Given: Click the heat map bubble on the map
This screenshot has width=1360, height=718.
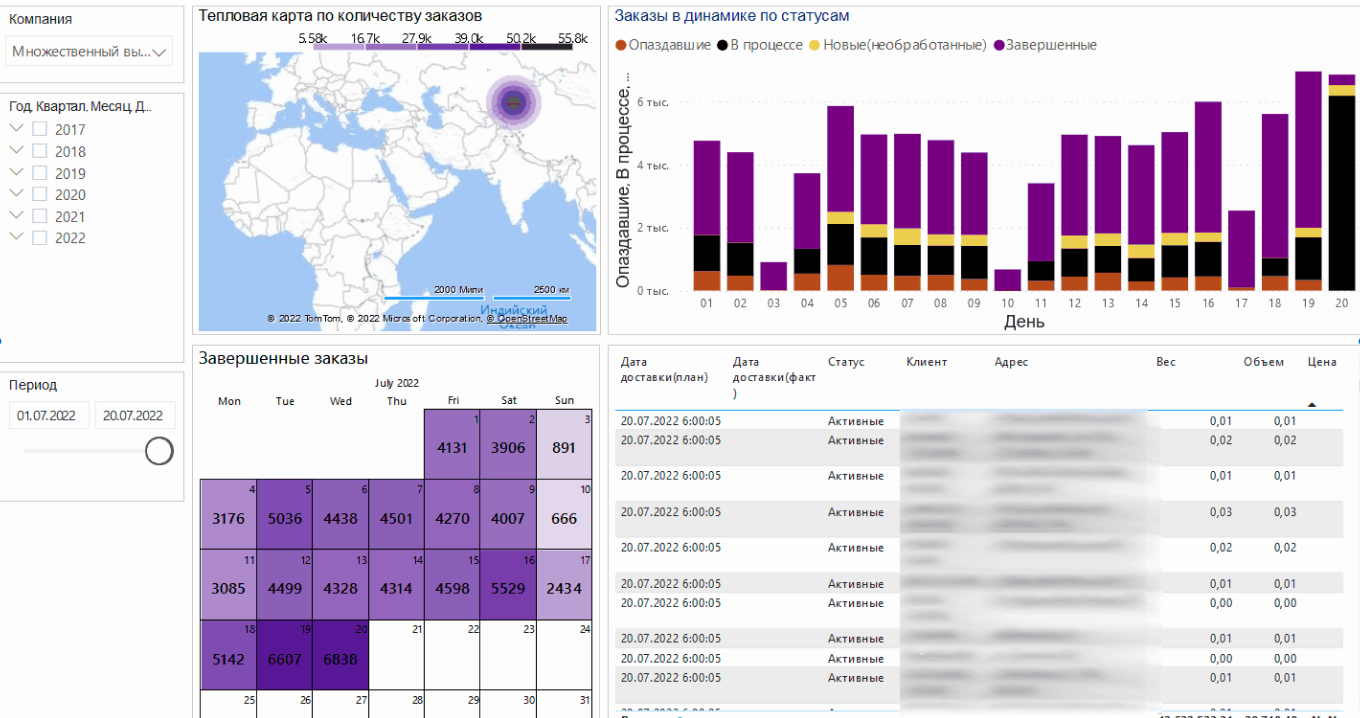Looking at the screenshot, I should pyautogui.click(x=512, y=102).
